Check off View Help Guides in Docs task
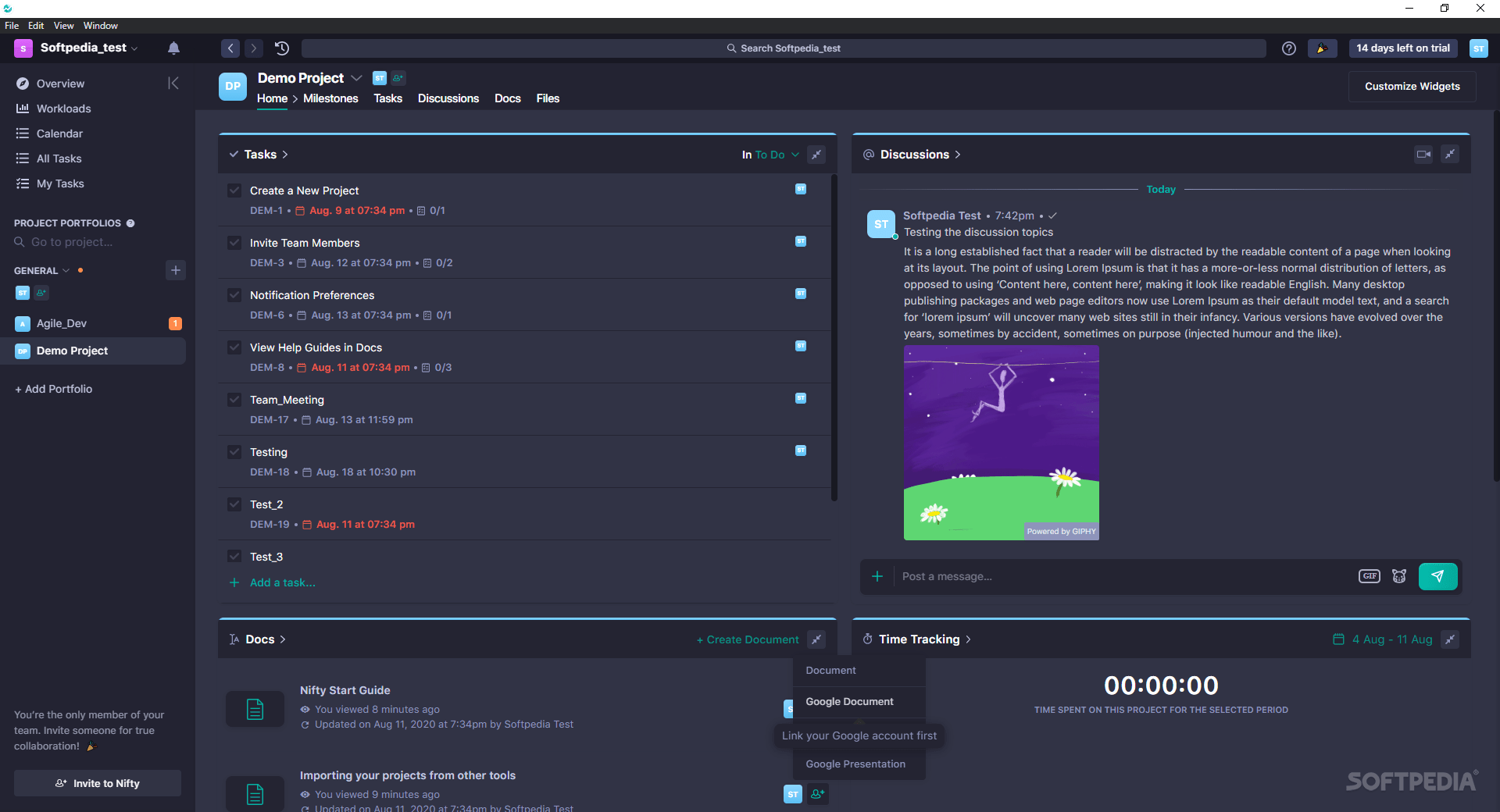 (x=234, y=347)
